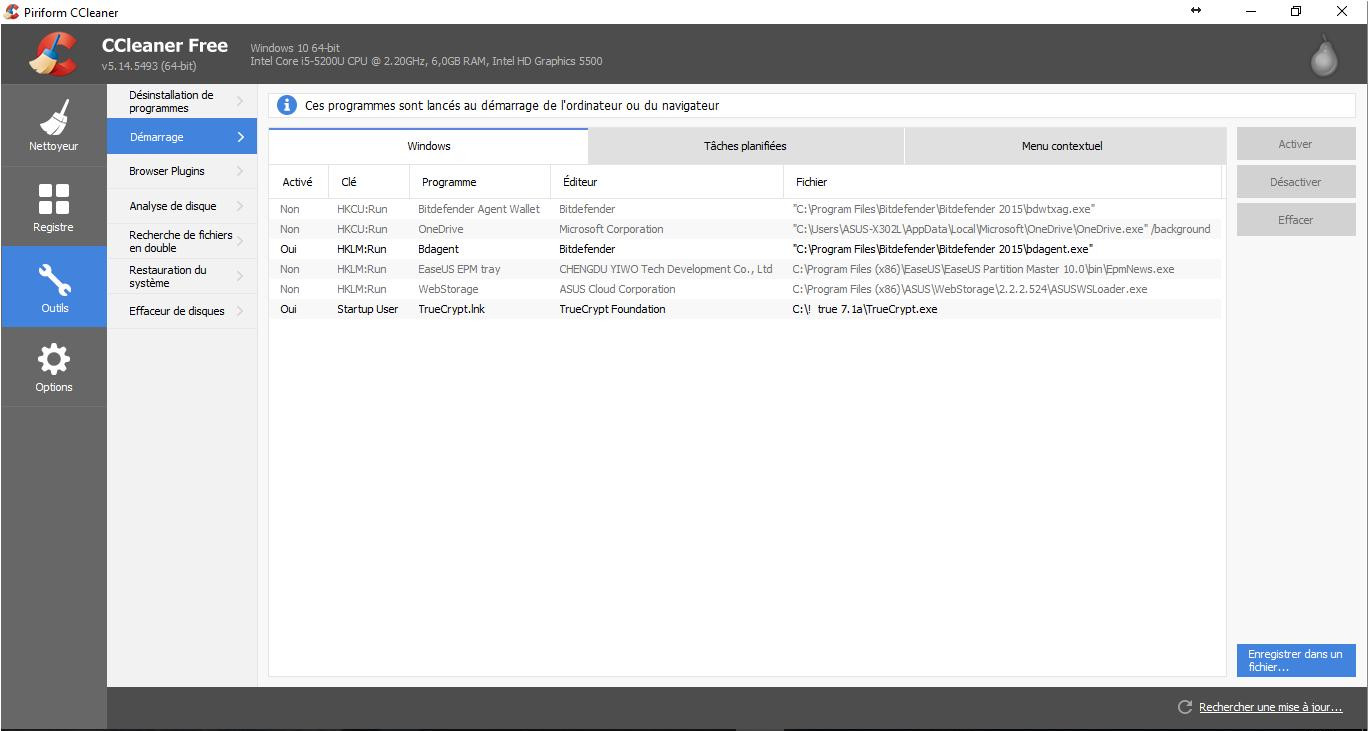Select the TrueCrypt.lnk startup entry
The height and width of the screenshot is (731, 1368).
click(x=745, y=309)
